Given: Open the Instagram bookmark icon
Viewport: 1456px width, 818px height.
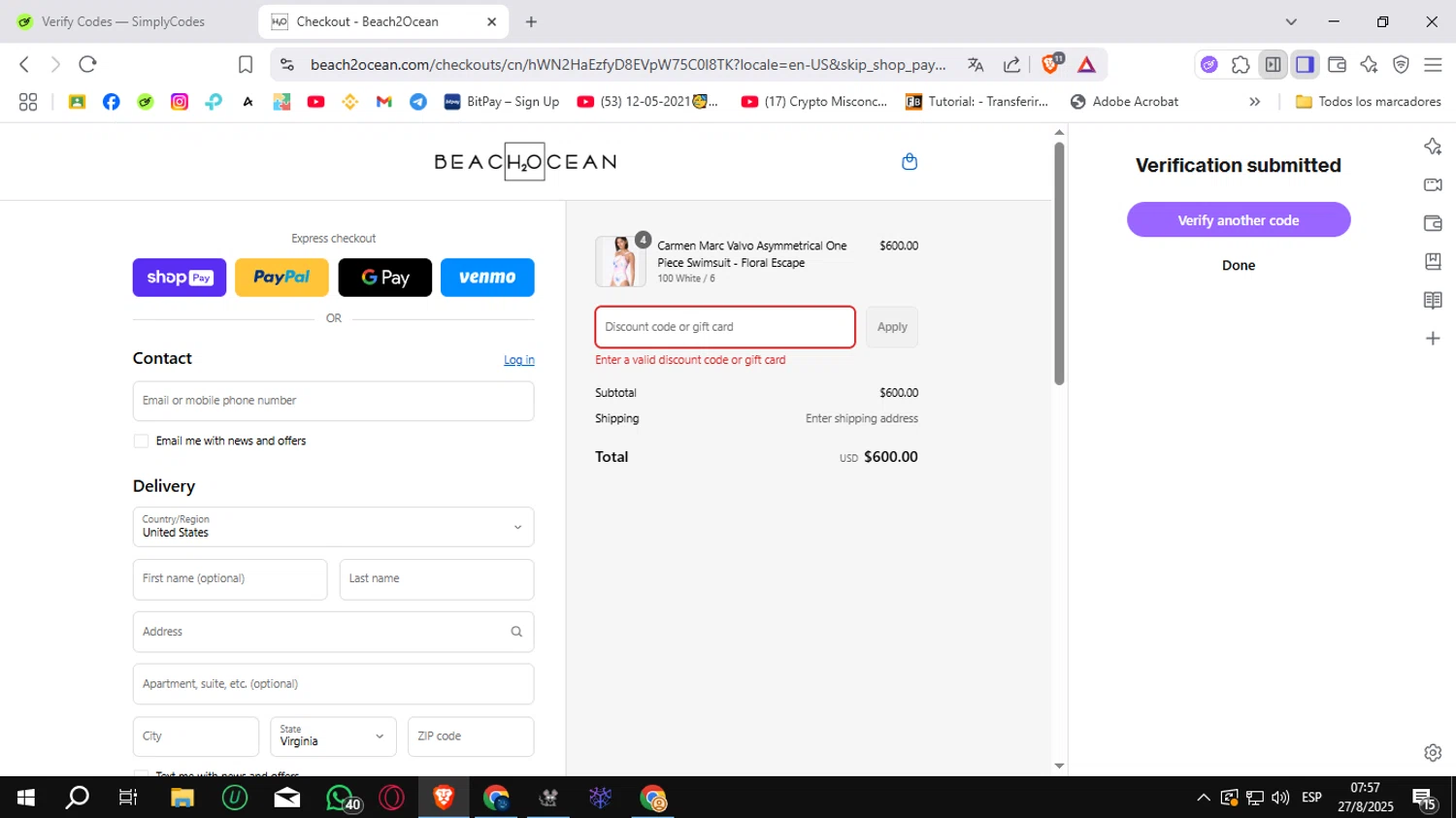Looking at the screenshot, I should [180, 101].
